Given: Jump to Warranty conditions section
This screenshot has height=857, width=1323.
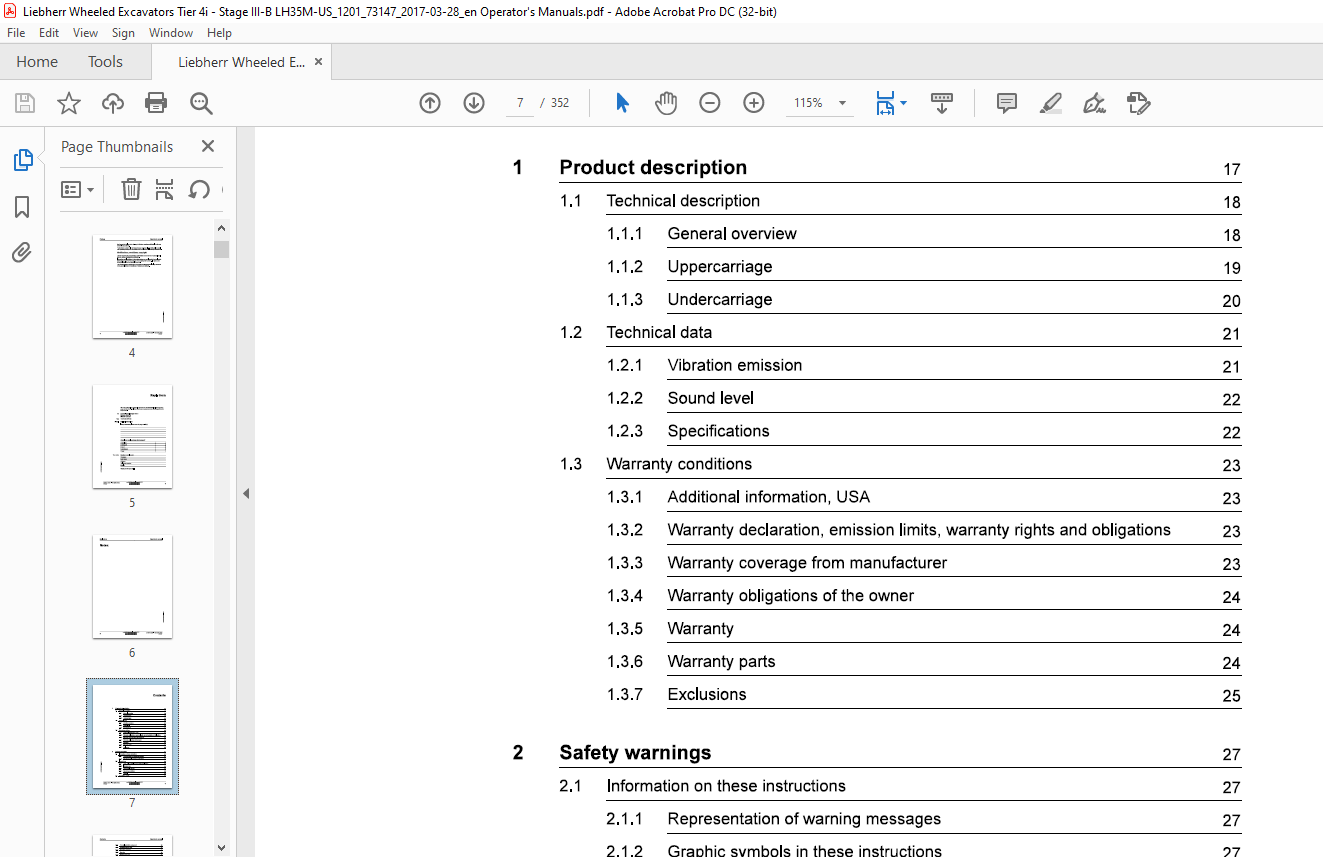Looking at the screenshot, I should (679, 464).
